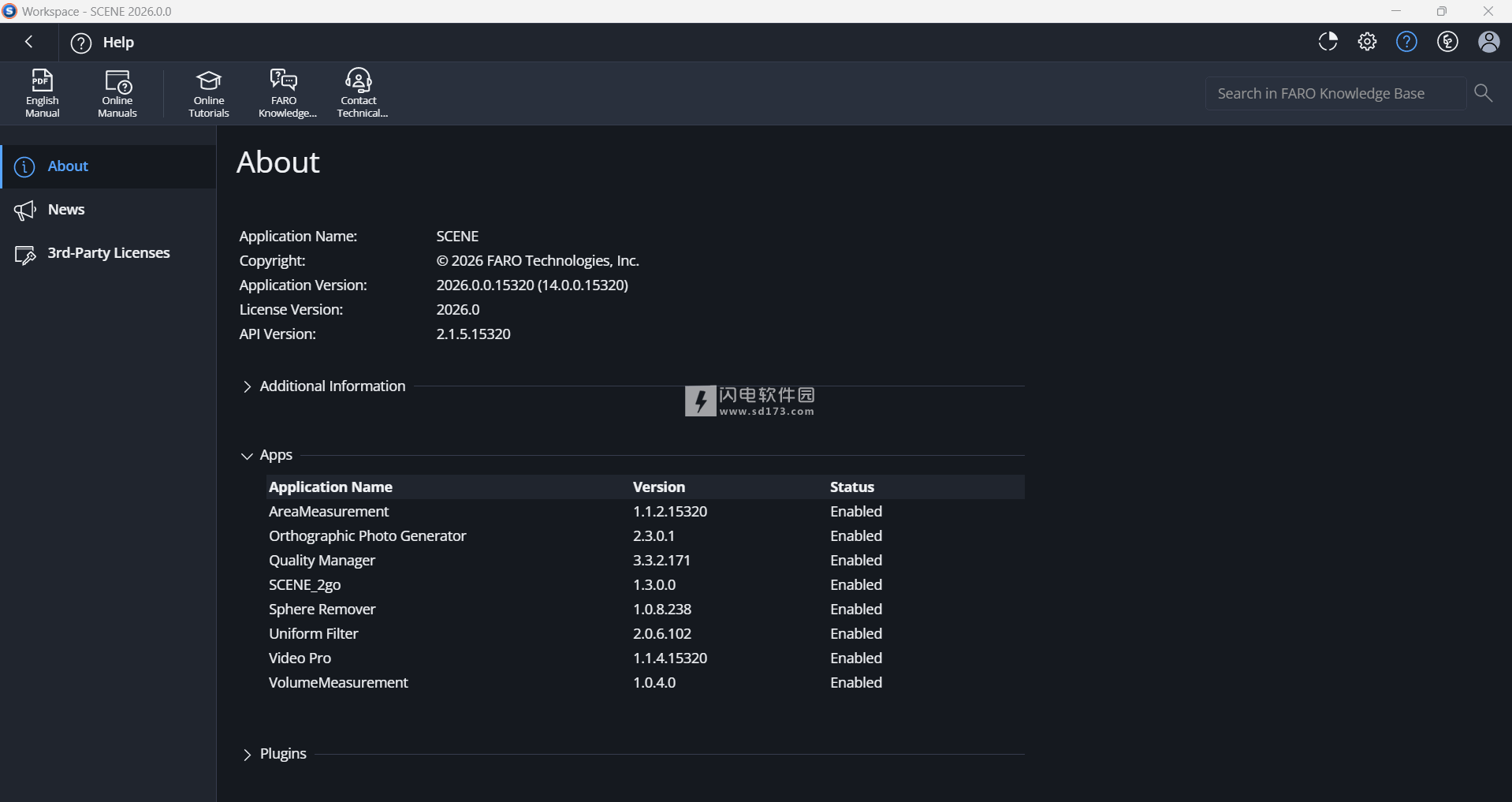Image resolution: width=1512 pixels, height=802 pixels.
Task: Open the FARO Knowledge Base
Action: tap(285, 92)
